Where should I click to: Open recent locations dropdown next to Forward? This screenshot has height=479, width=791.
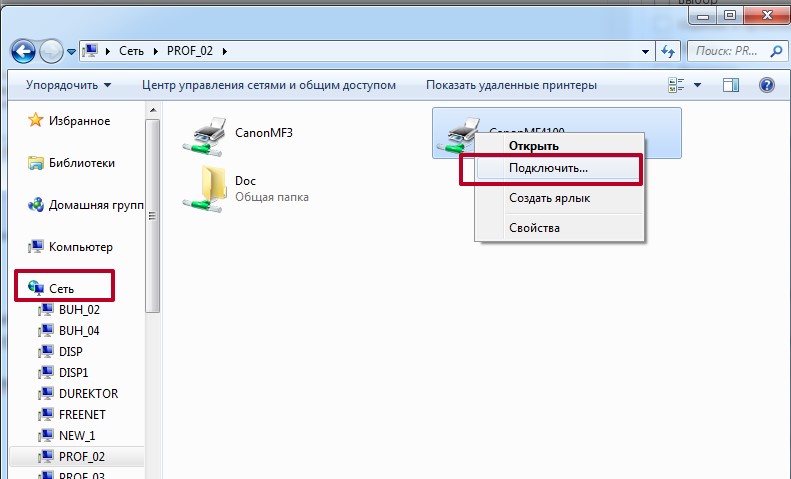point(70,50)
